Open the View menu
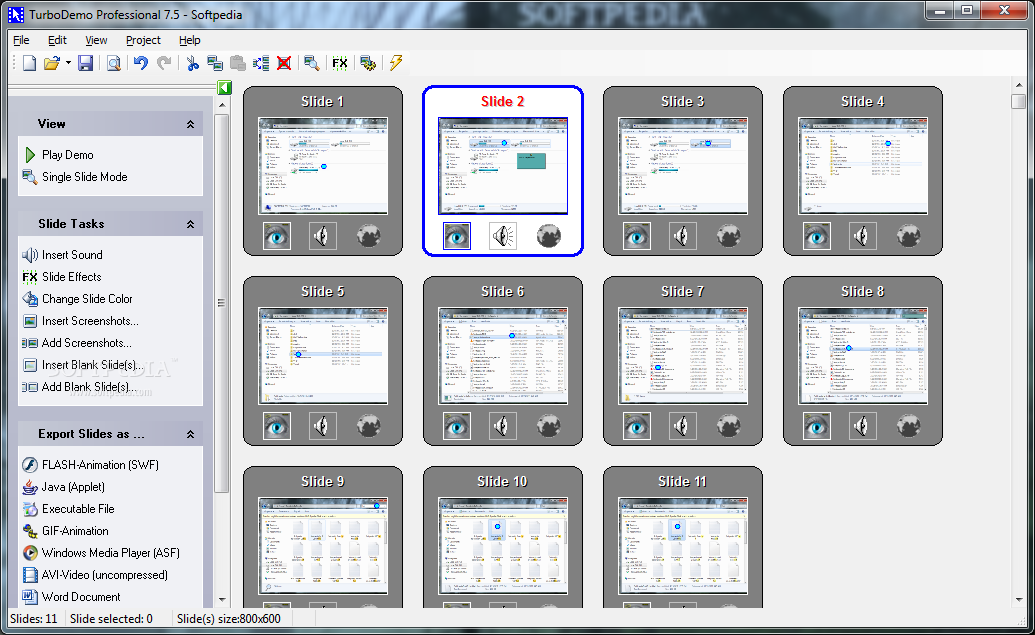The height and width of the screenshot is (635, 1035). click(96, 40)
